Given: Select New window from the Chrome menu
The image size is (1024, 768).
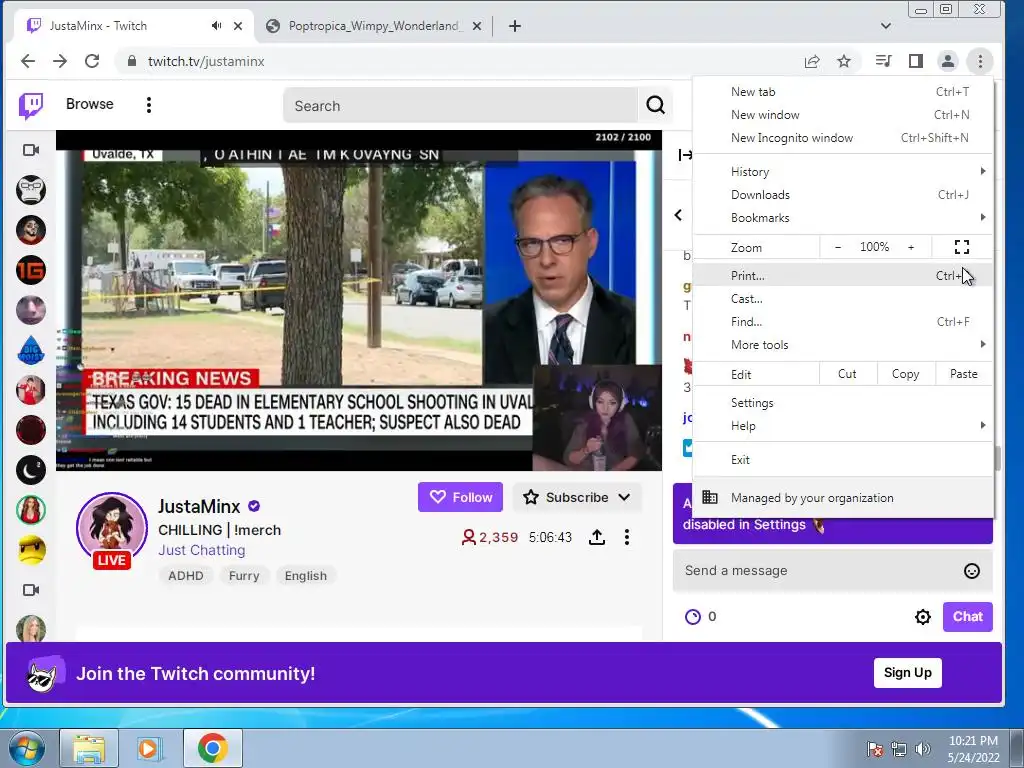Looking at the screenshot, I should [842, 115].
